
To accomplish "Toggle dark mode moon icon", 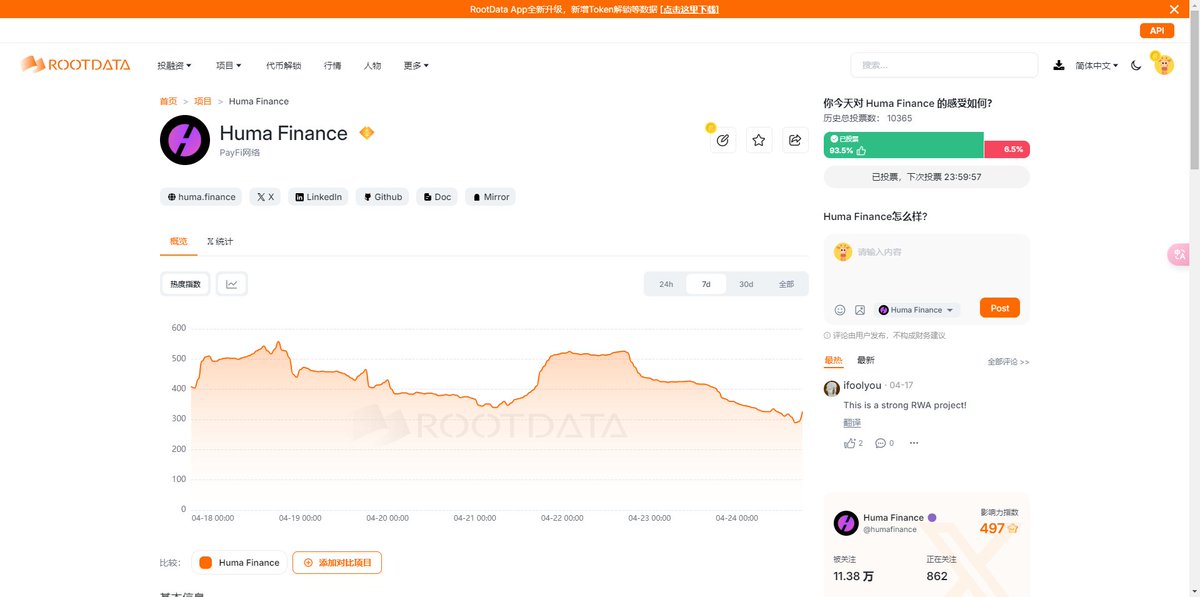I will click(x=1136, y=66).
